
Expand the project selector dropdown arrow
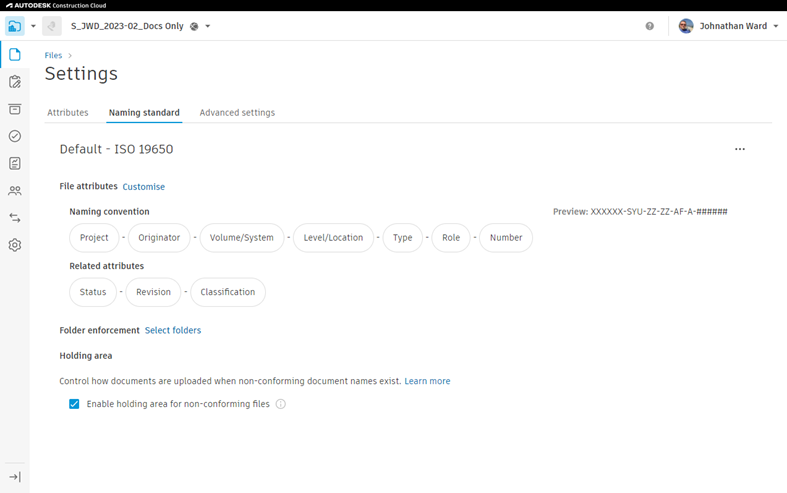(208, 26)
